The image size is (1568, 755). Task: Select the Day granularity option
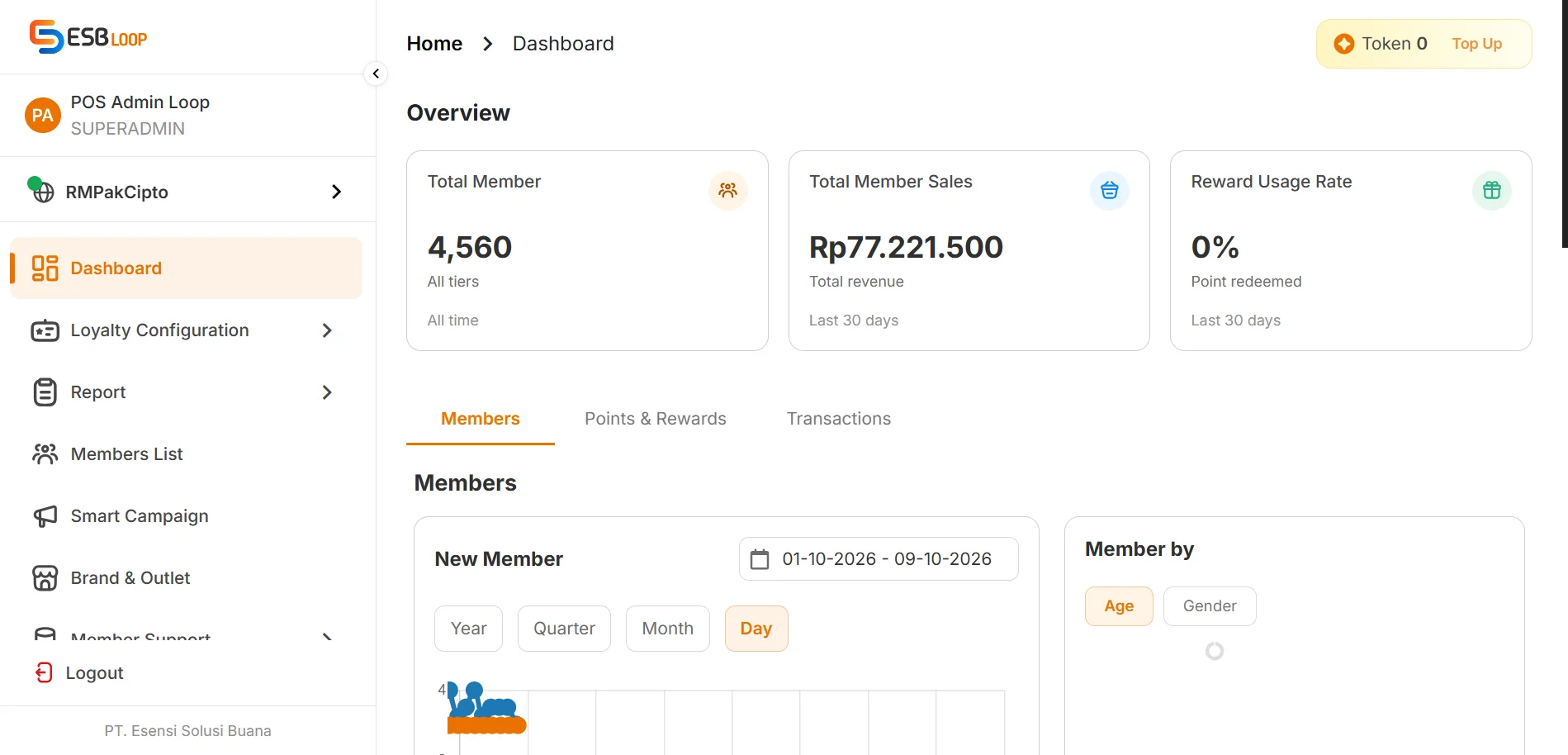(756, 629)
